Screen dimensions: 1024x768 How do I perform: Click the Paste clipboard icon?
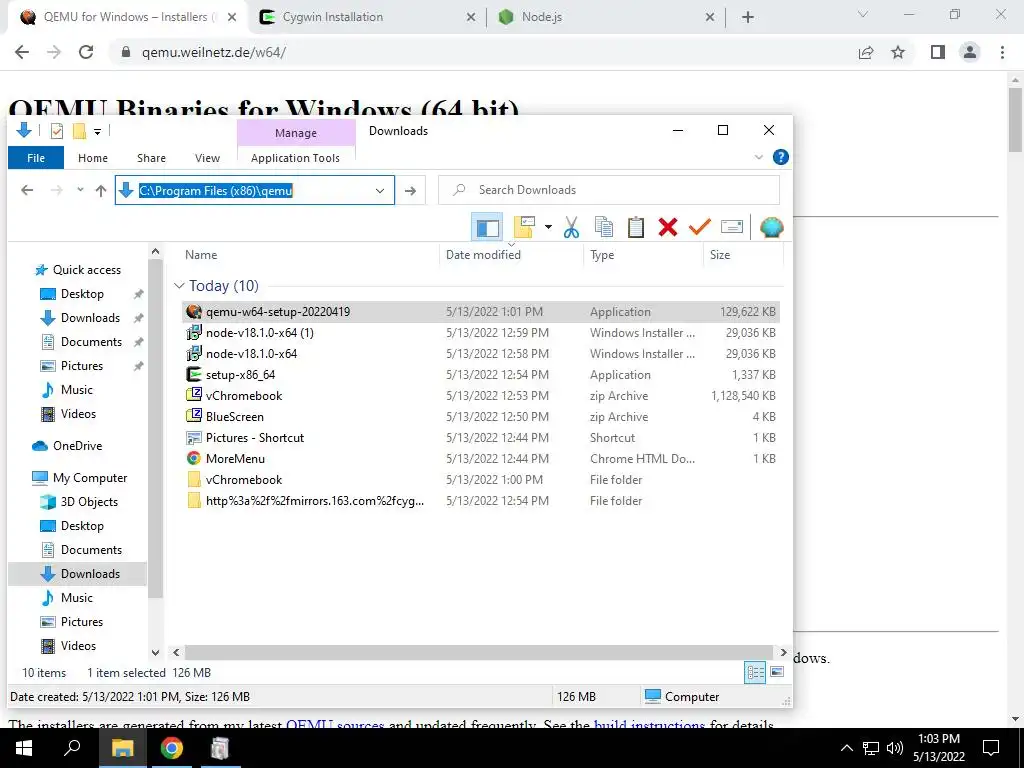pyautogui.click(x=635, y=227)
